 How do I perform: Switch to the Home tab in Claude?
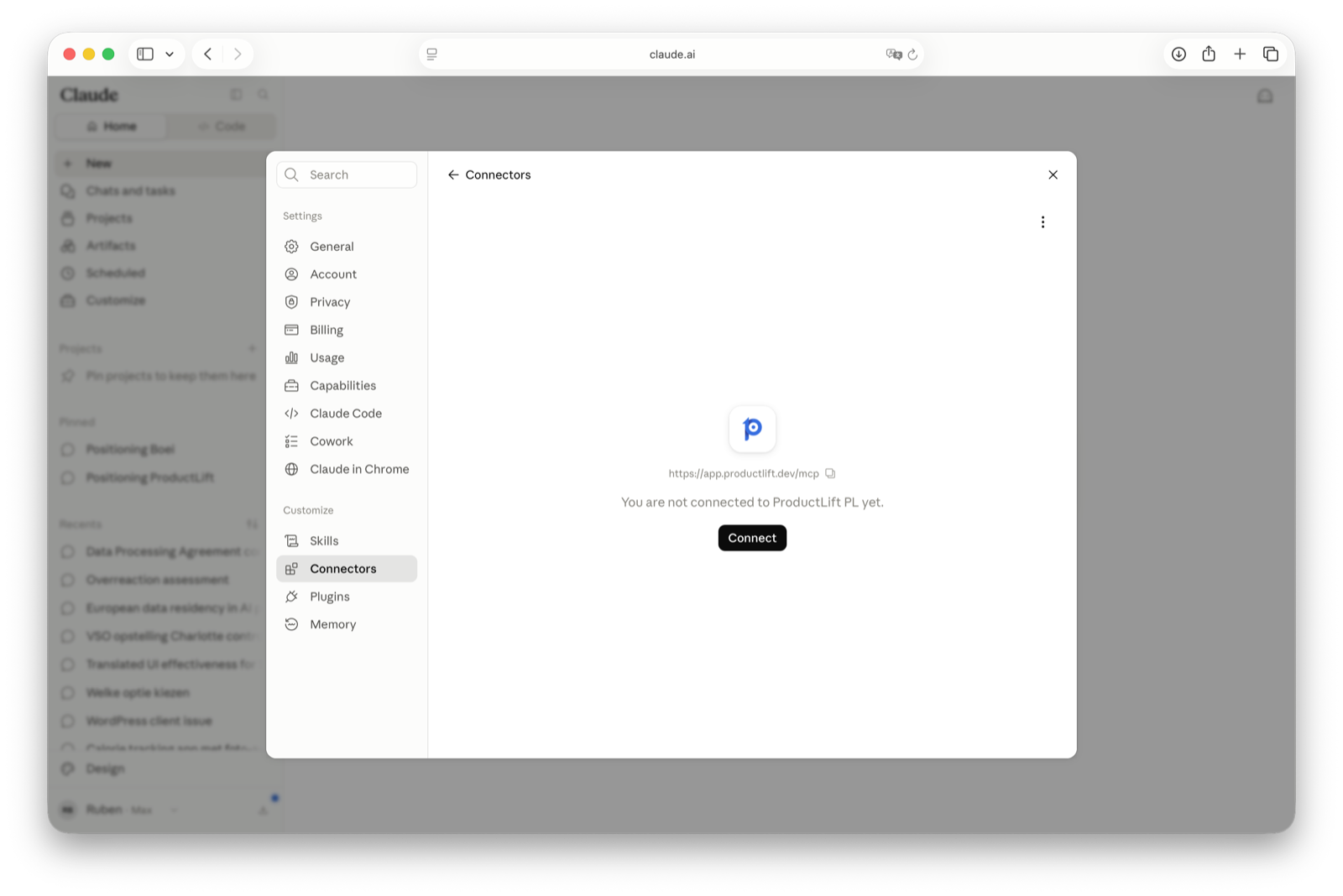click(x=111, y=126)
